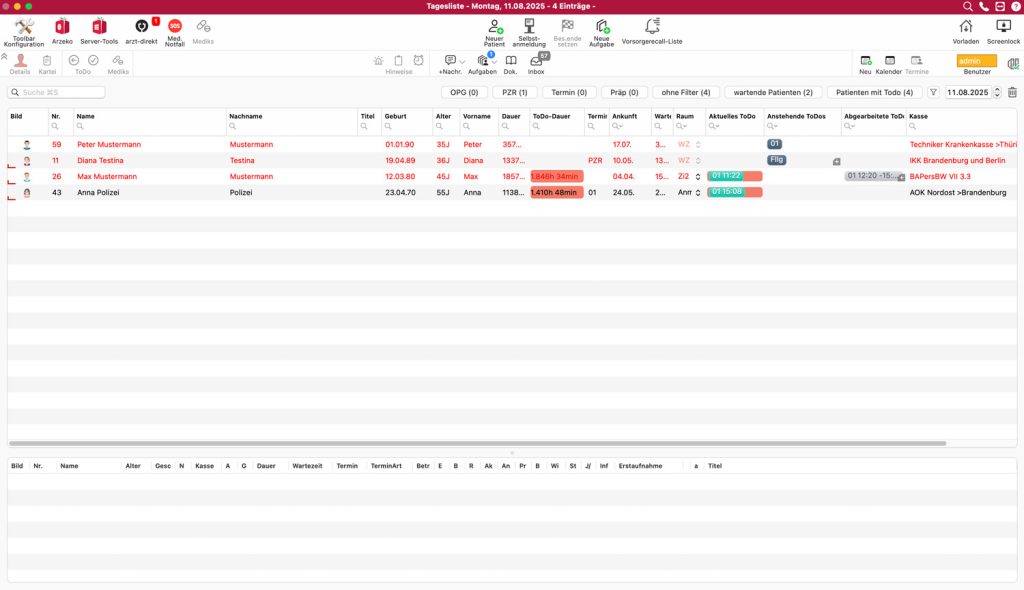
Task: Click the Suche search field
Action: click(58, 92)
